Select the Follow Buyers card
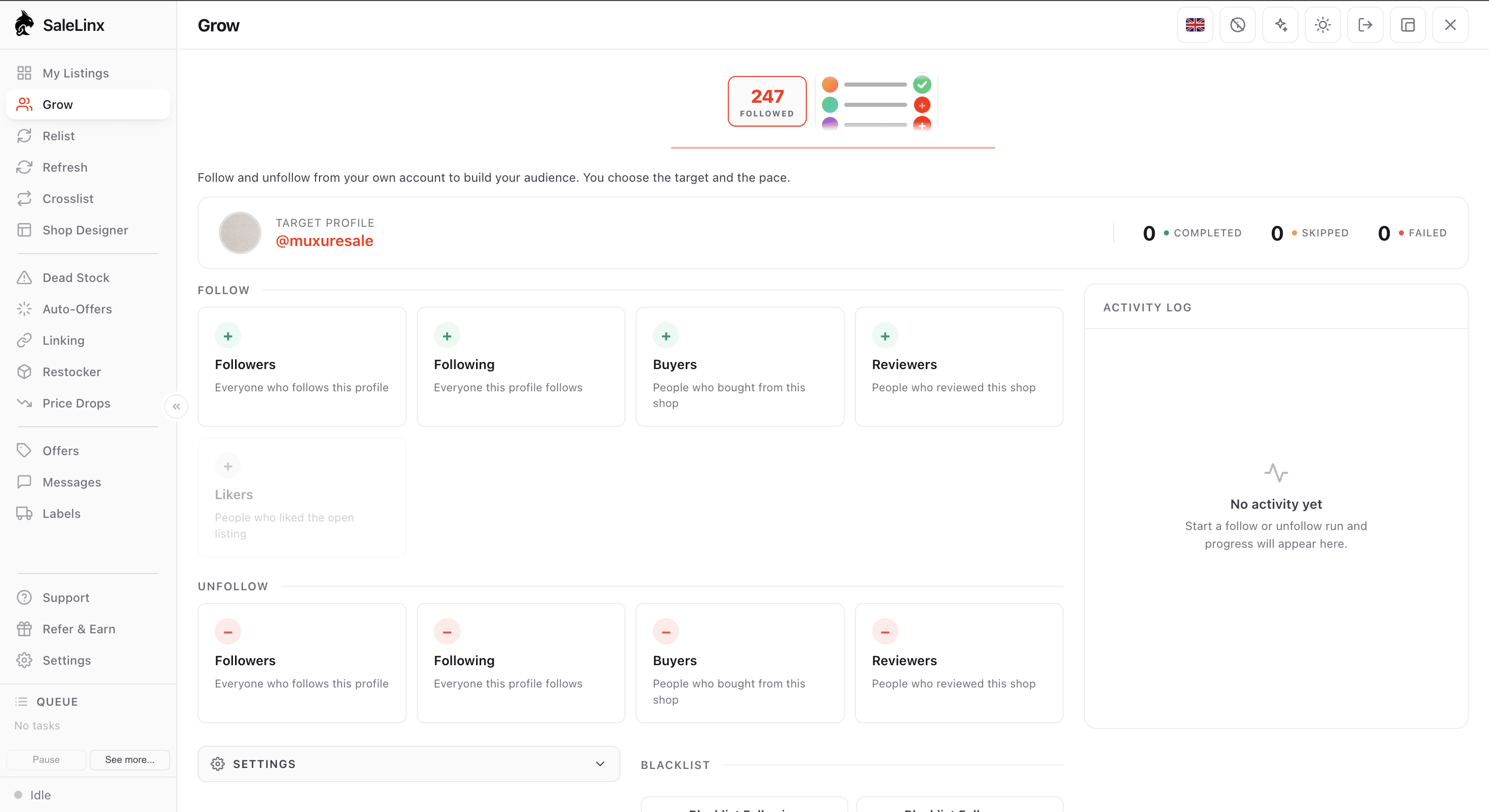 pos(740,367)
